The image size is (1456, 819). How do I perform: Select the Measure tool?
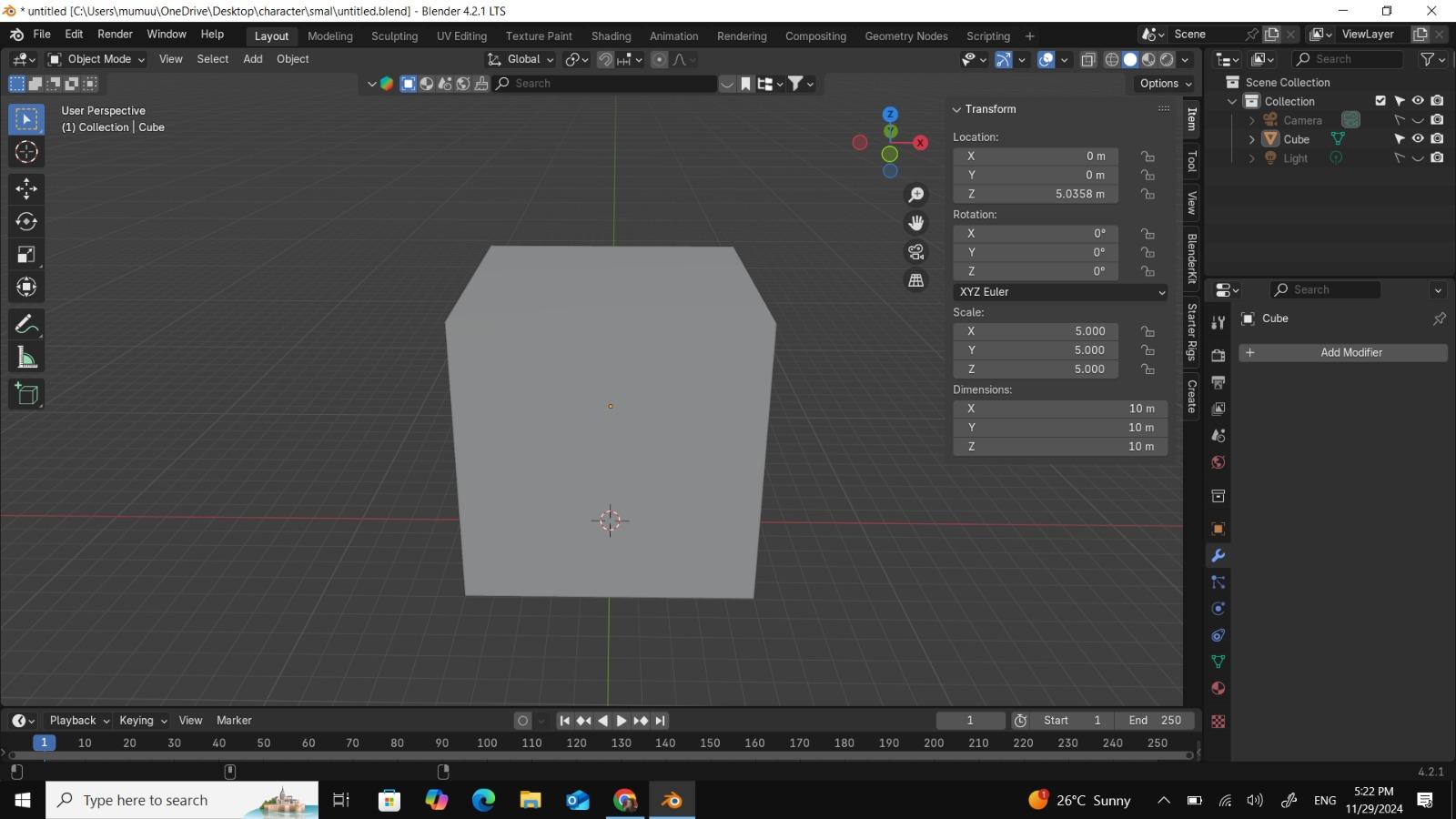coord(26,358)
